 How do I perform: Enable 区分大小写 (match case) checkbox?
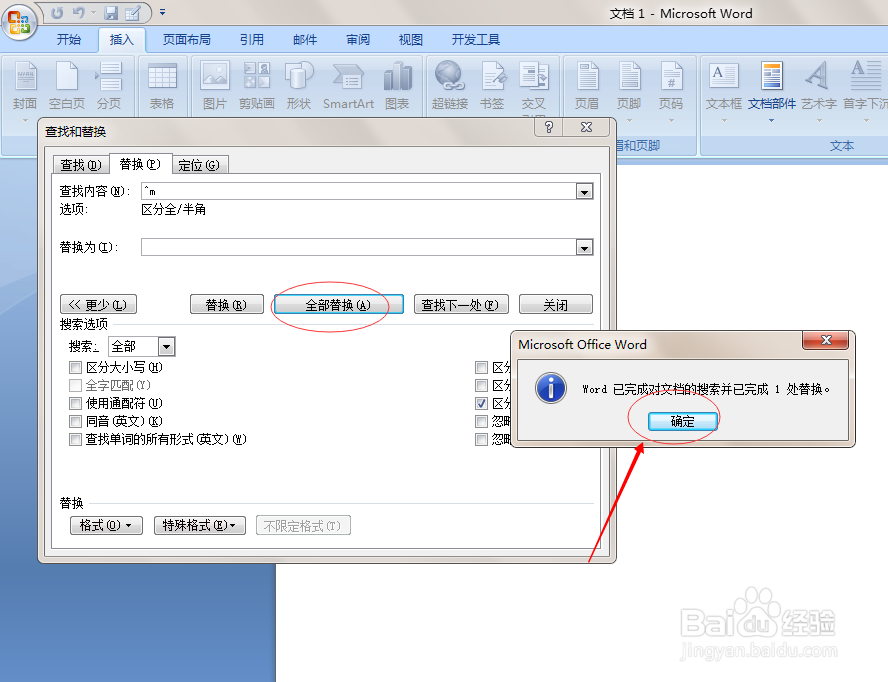[75, 367]
